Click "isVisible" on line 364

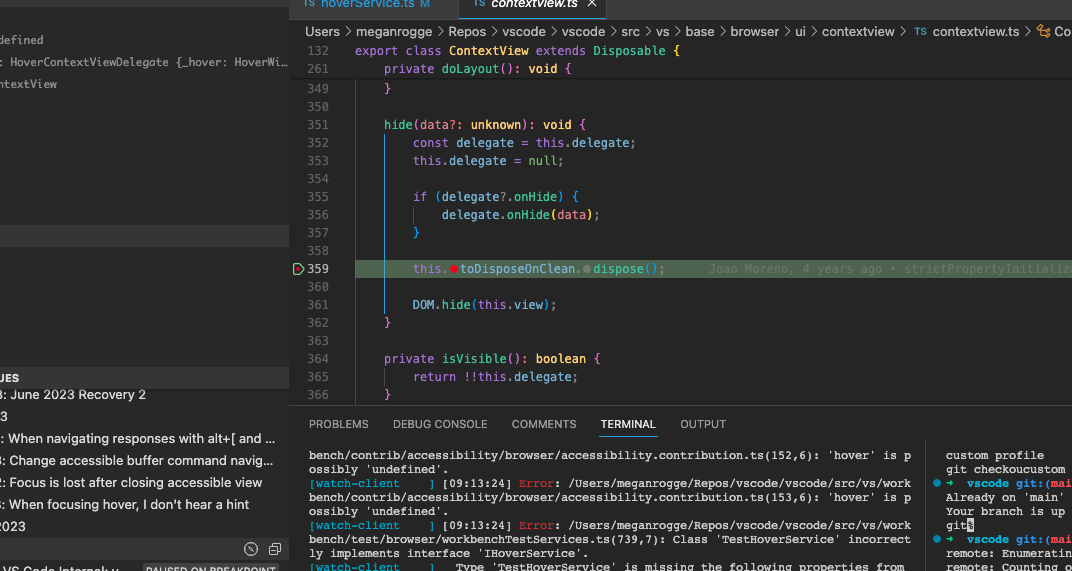tap(474, 359)
